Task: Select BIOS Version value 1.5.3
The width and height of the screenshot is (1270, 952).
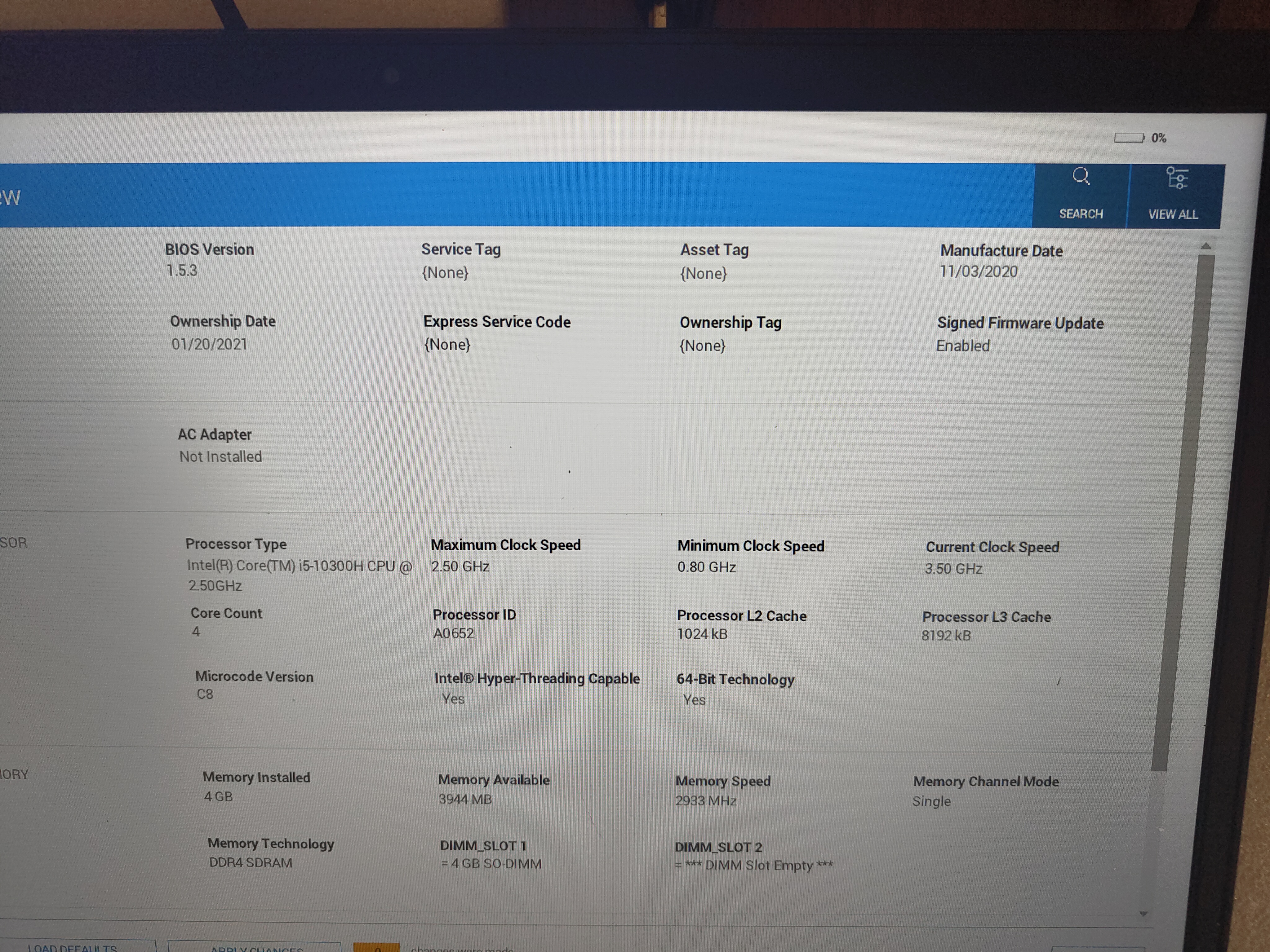Action: coord(182,270)
